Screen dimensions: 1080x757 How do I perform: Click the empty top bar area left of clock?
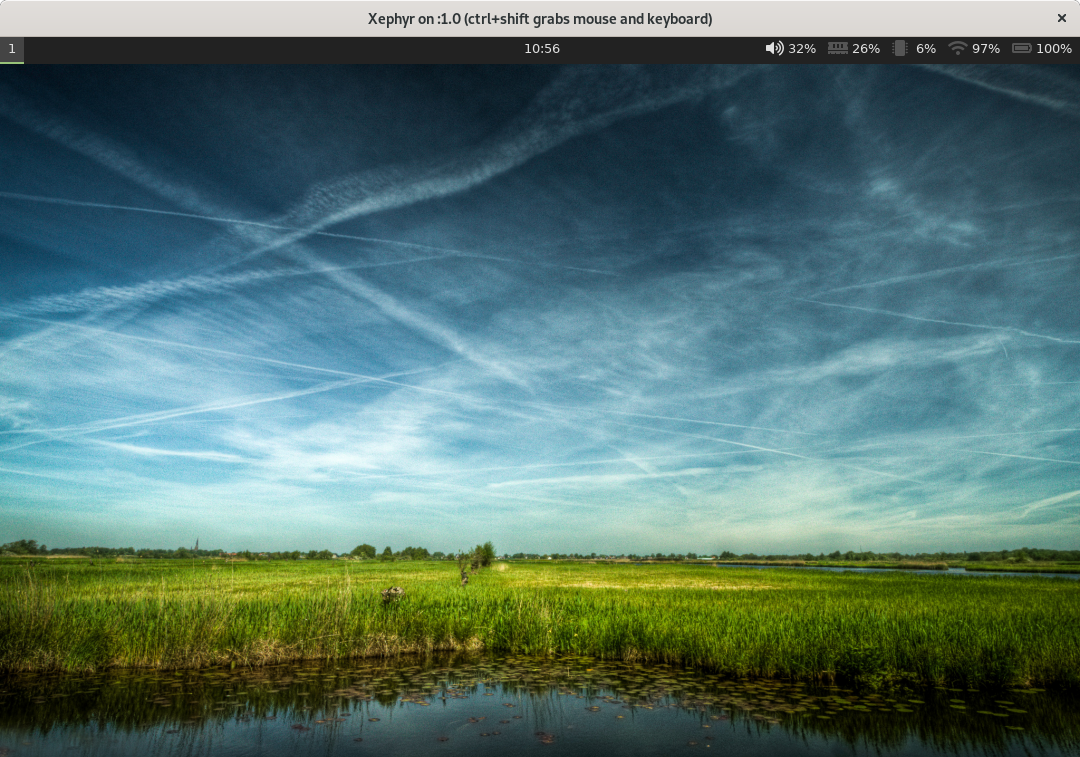click(x=270, y=48)
